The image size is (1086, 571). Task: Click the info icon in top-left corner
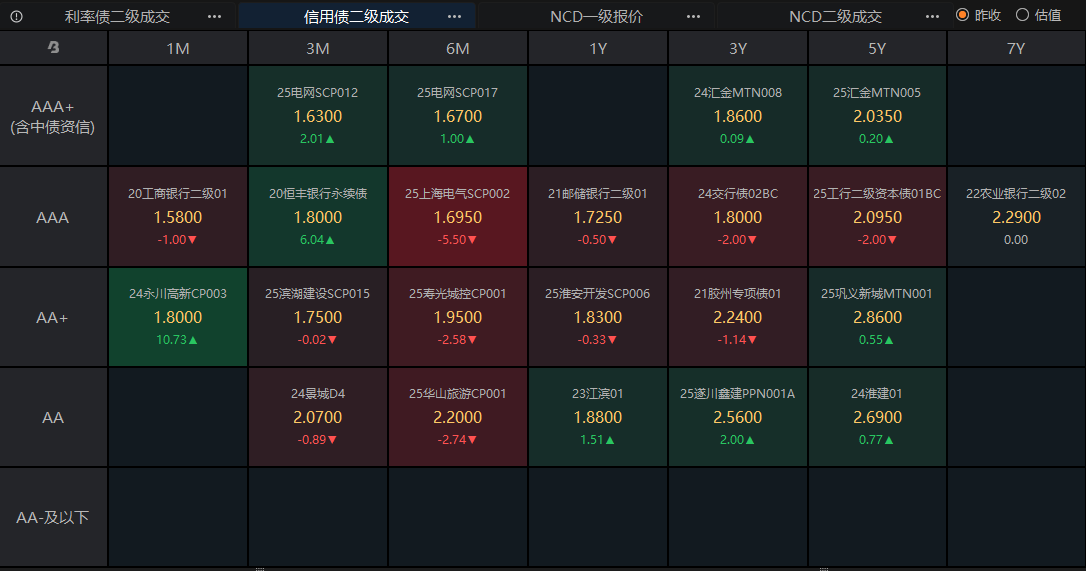pos(16,16)
